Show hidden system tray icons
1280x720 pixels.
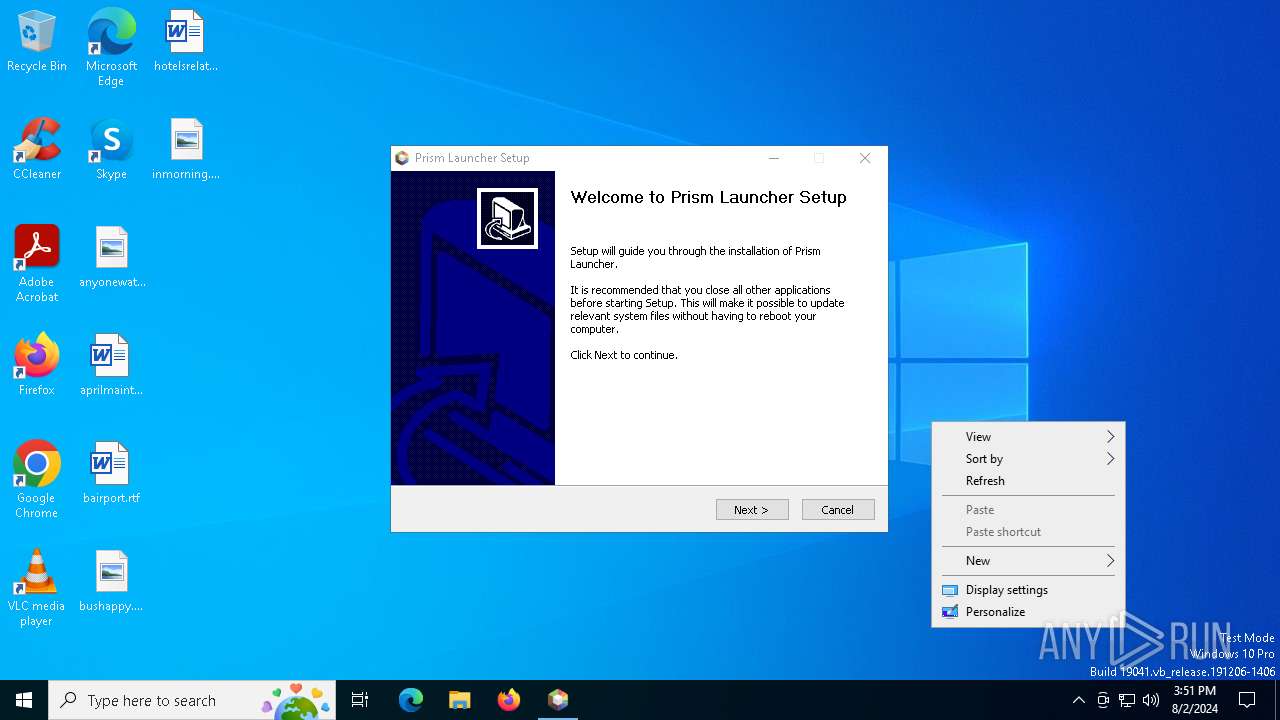click(1078, 700)
